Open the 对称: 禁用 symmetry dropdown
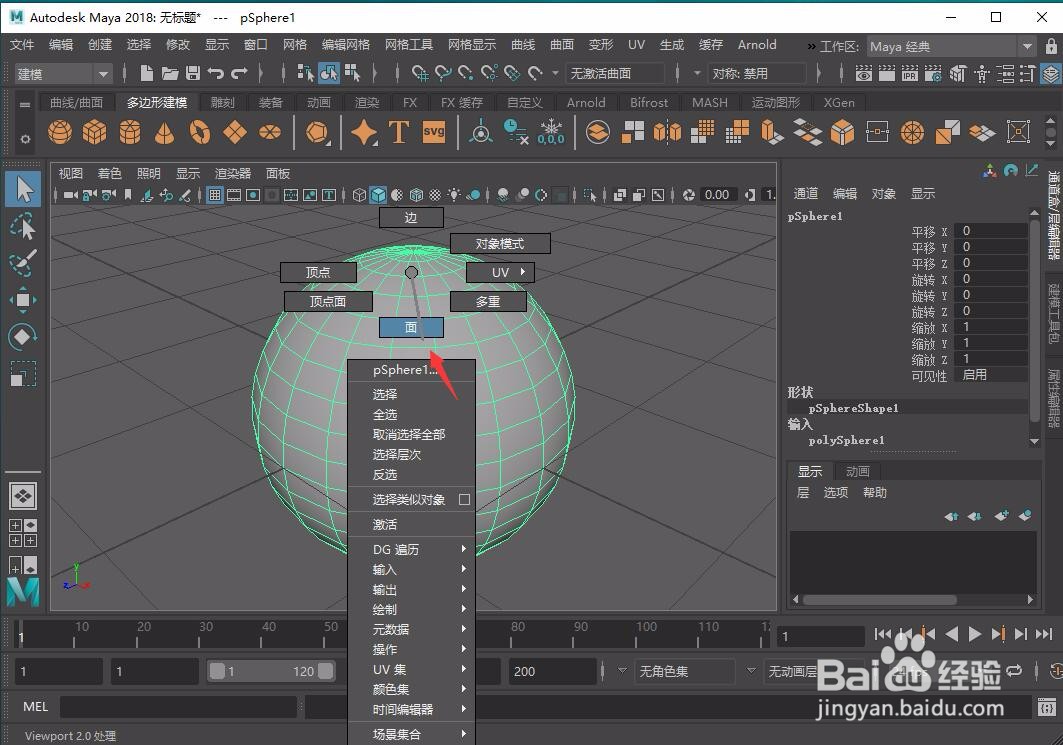This screenshot has height=745, width=1063. (x=756, y=73)
